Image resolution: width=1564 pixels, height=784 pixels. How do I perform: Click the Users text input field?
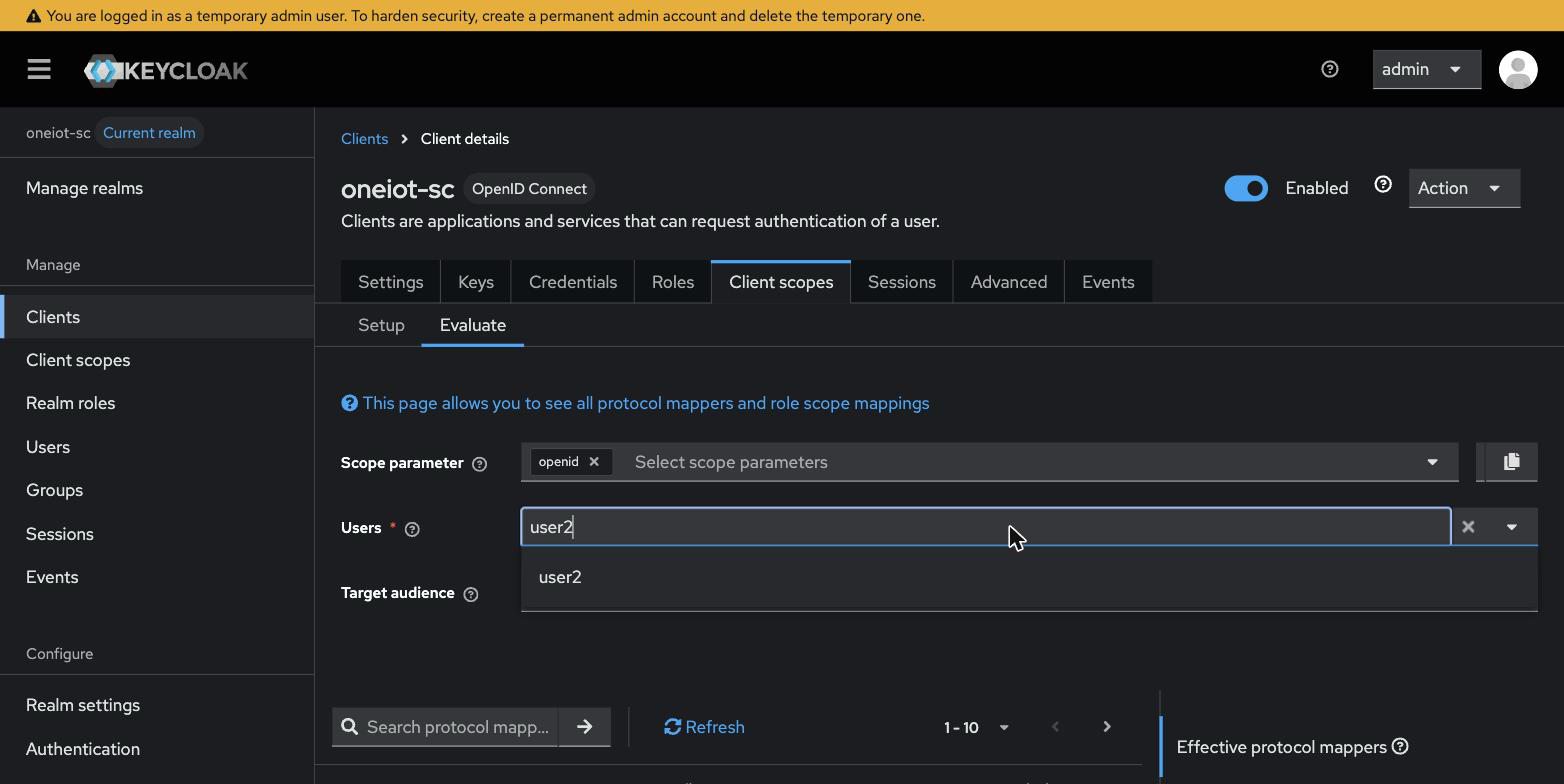pyautogui.click(x=985, y=527)
